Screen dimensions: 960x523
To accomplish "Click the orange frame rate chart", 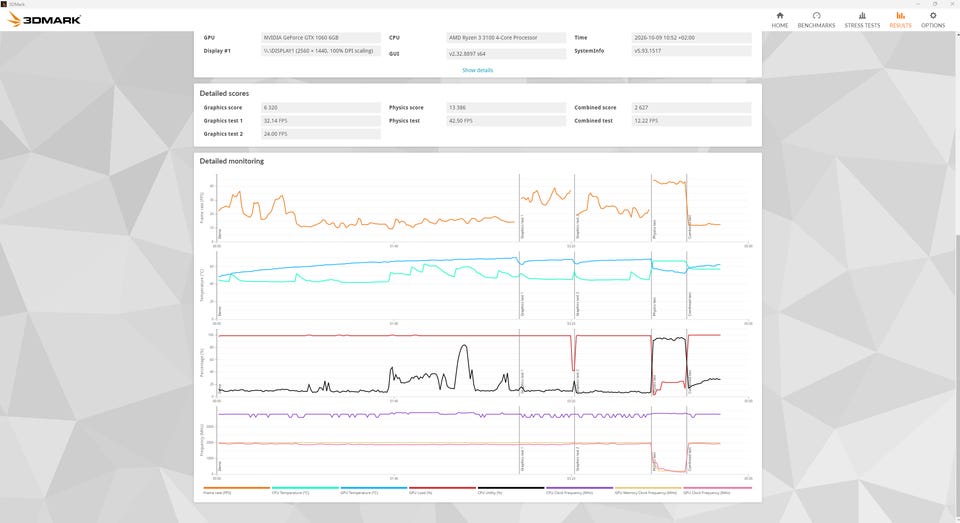I will tap(482, 208).
